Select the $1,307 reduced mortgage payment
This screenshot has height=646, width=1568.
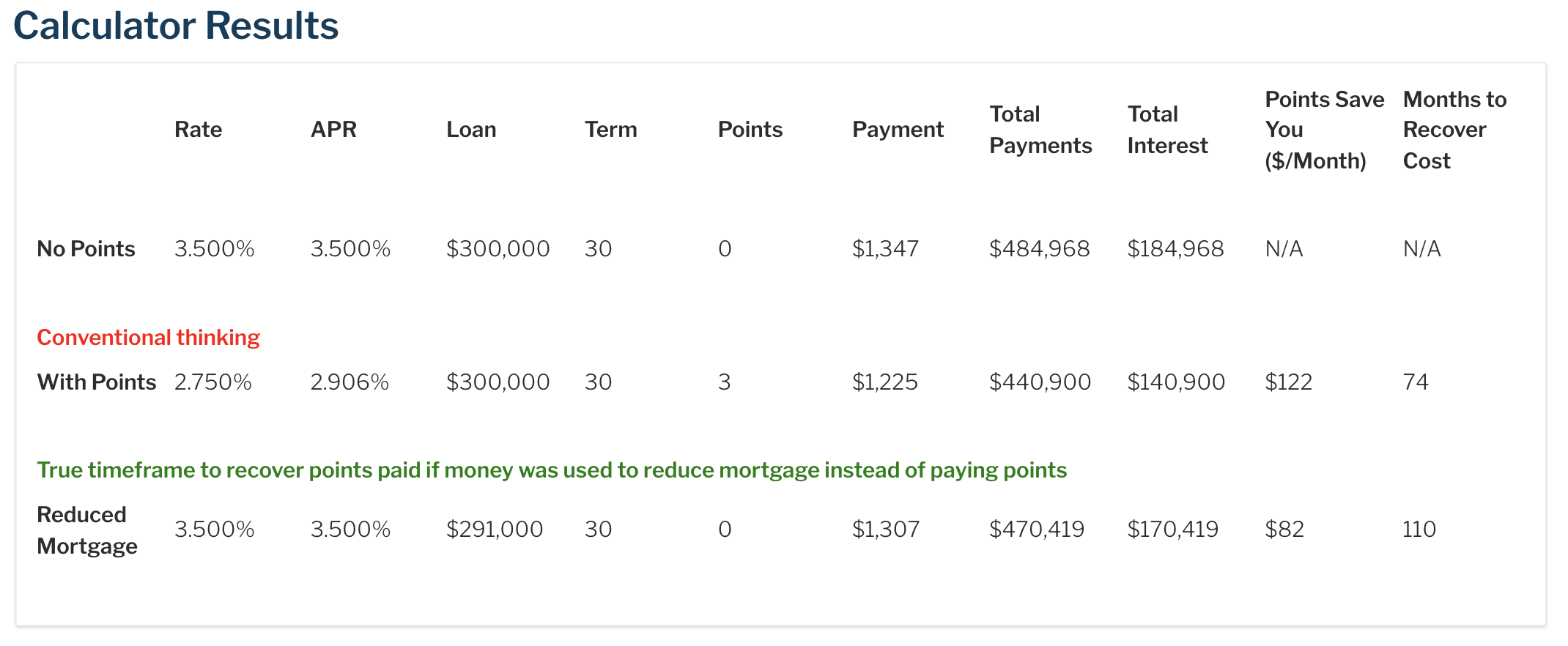pyautogui.click(x=886, y=529)
